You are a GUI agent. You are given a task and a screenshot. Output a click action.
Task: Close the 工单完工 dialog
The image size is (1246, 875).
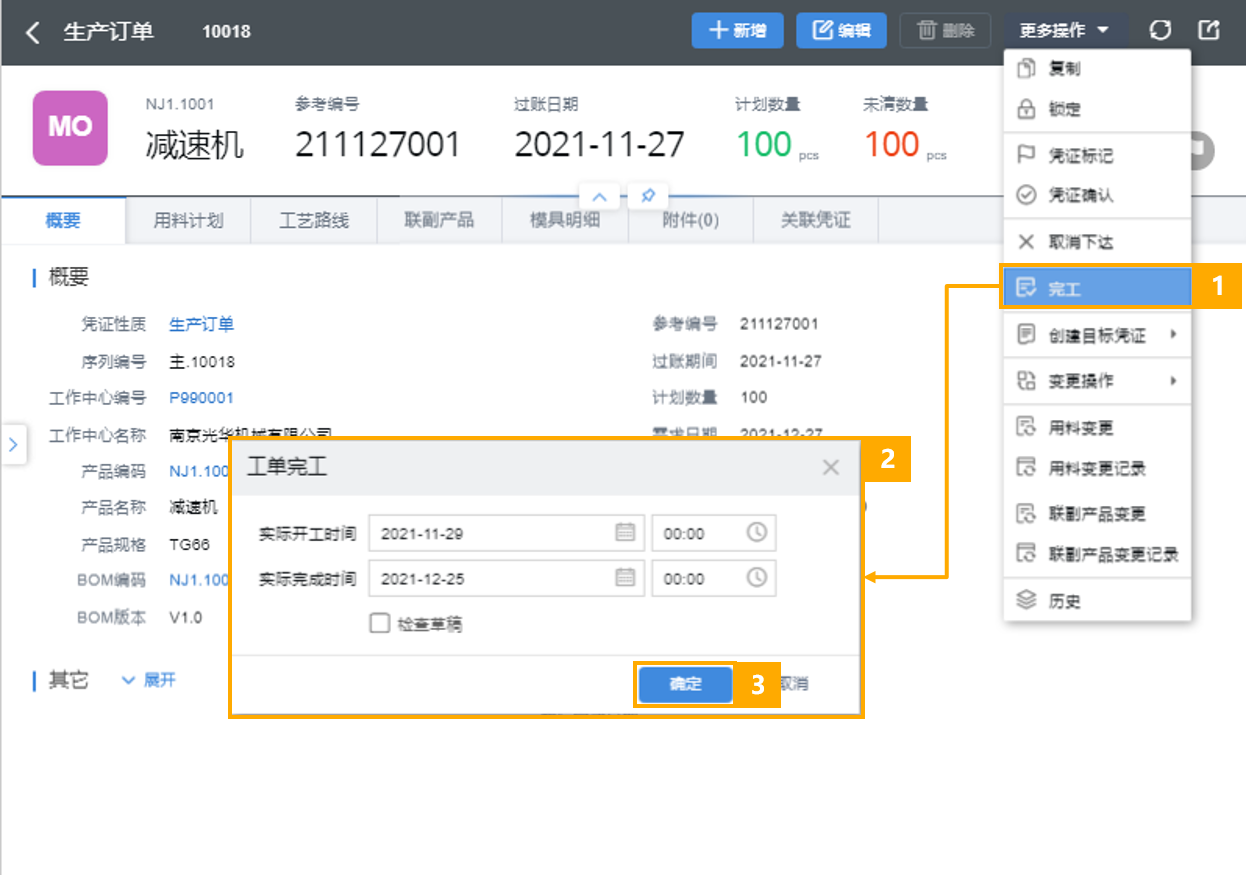tap(831, 467)
